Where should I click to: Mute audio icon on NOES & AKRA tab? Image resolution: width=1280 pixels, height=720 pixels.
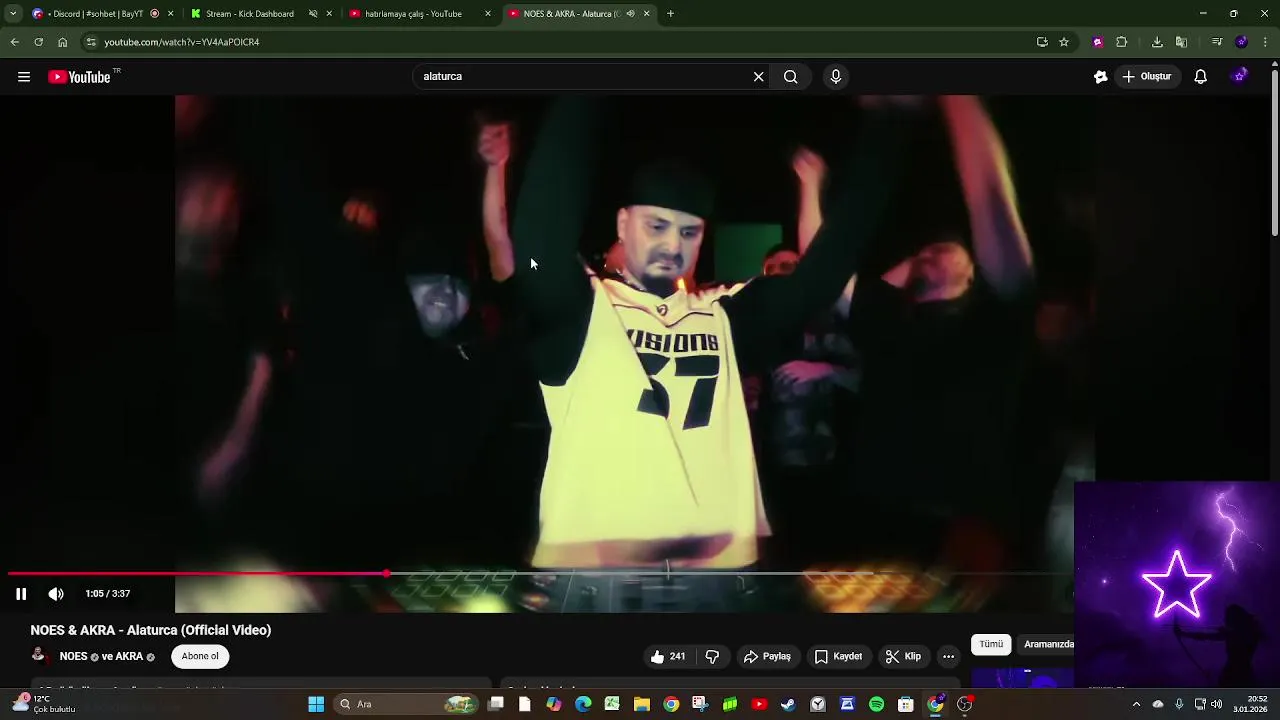coord(630,14)
